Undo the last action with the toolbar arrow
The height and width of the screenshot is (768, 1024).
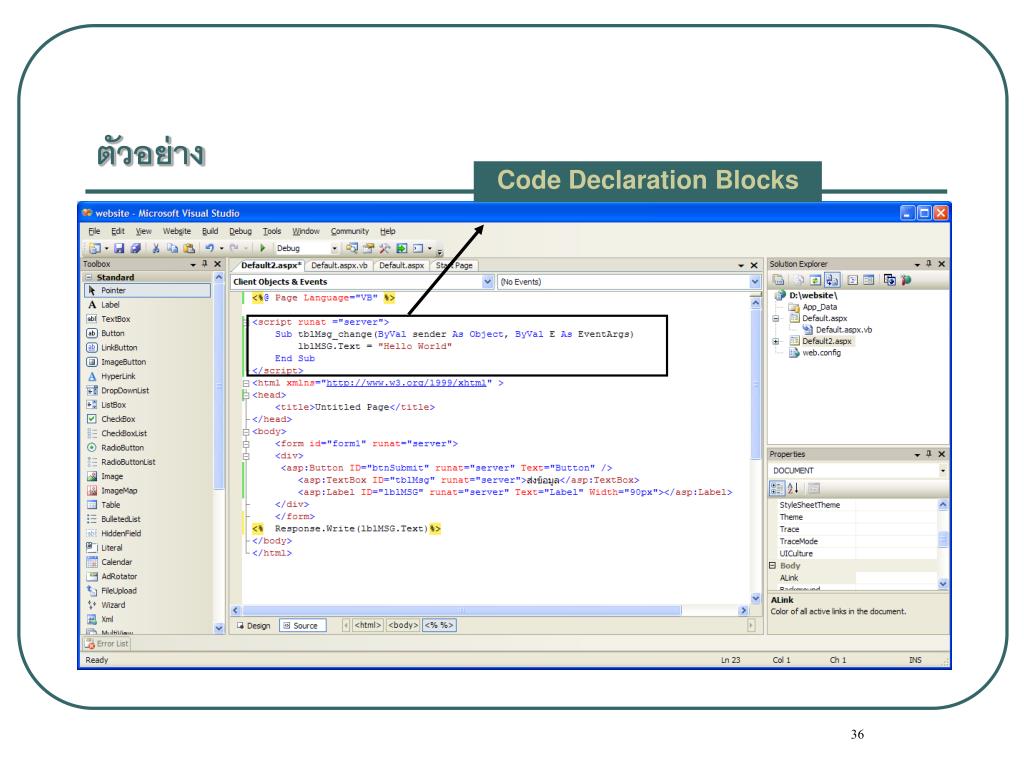pos(210,249)
